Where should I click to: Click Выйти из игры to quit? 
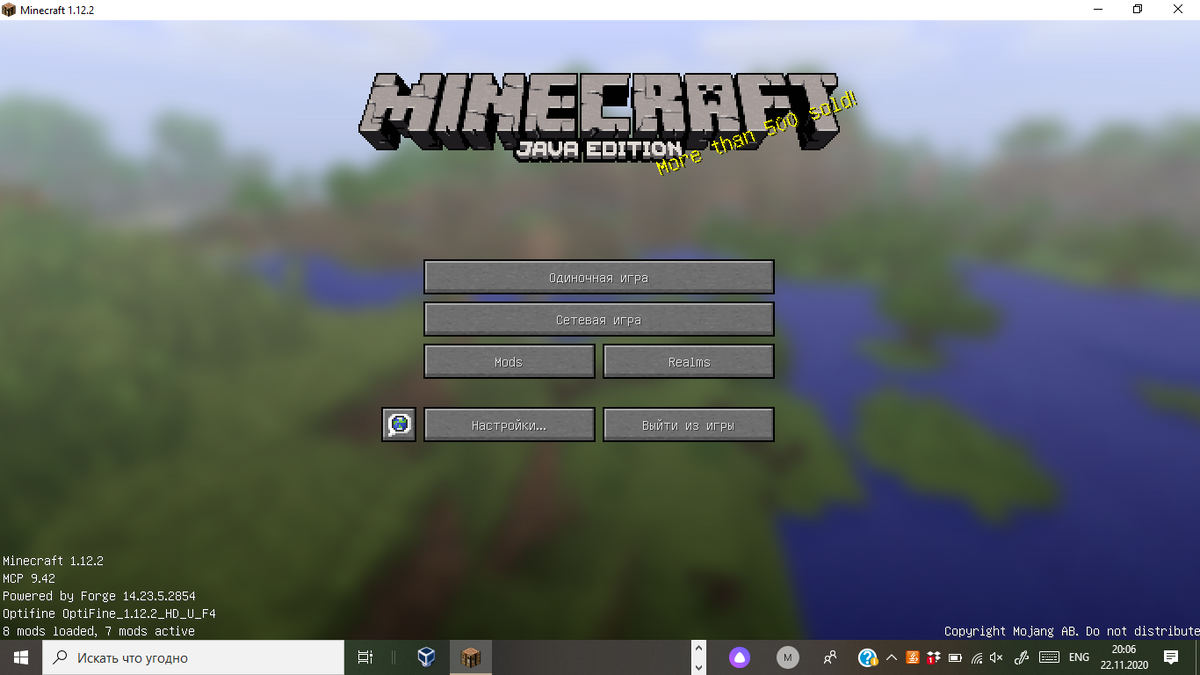coord(689,425)
